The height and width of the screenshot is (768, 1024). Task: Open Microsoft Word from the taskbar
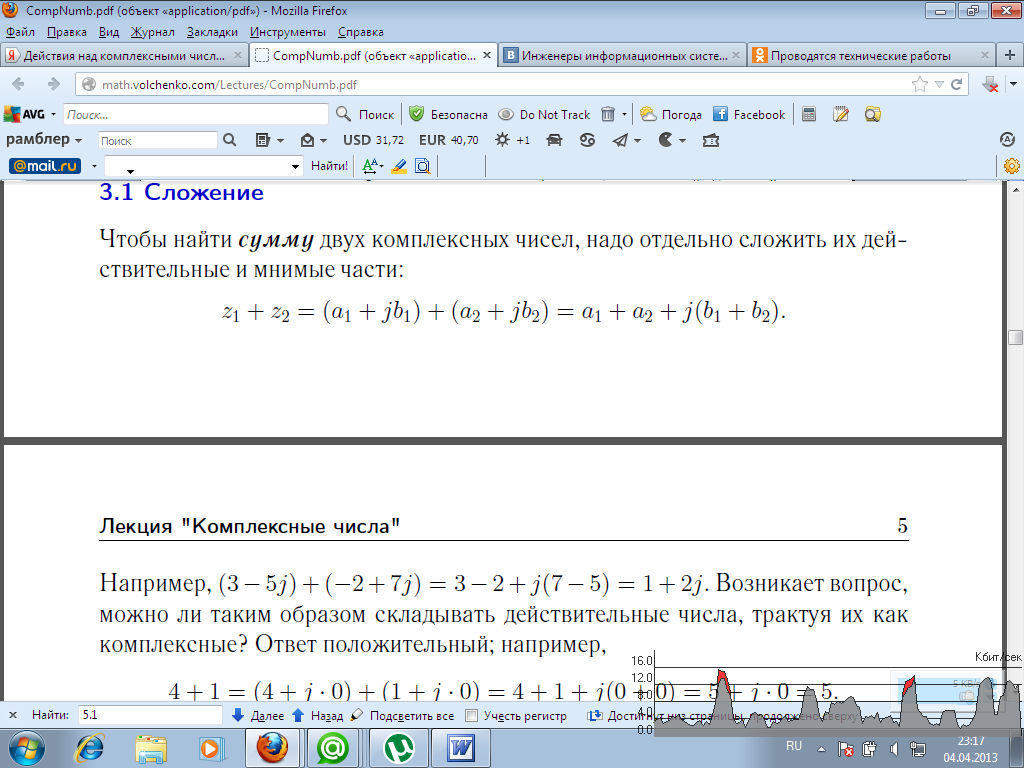click(461, 748)
